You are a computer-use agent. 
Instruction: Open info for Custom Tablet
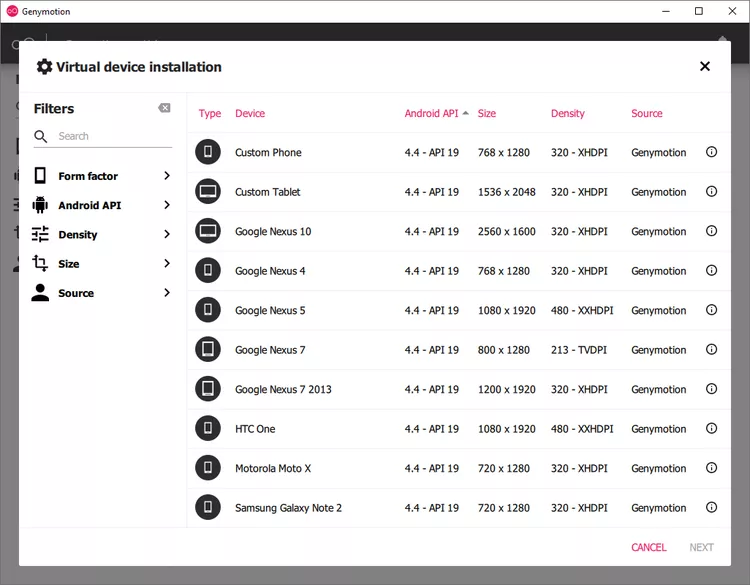pyautogui.click(x=711, y=191)
